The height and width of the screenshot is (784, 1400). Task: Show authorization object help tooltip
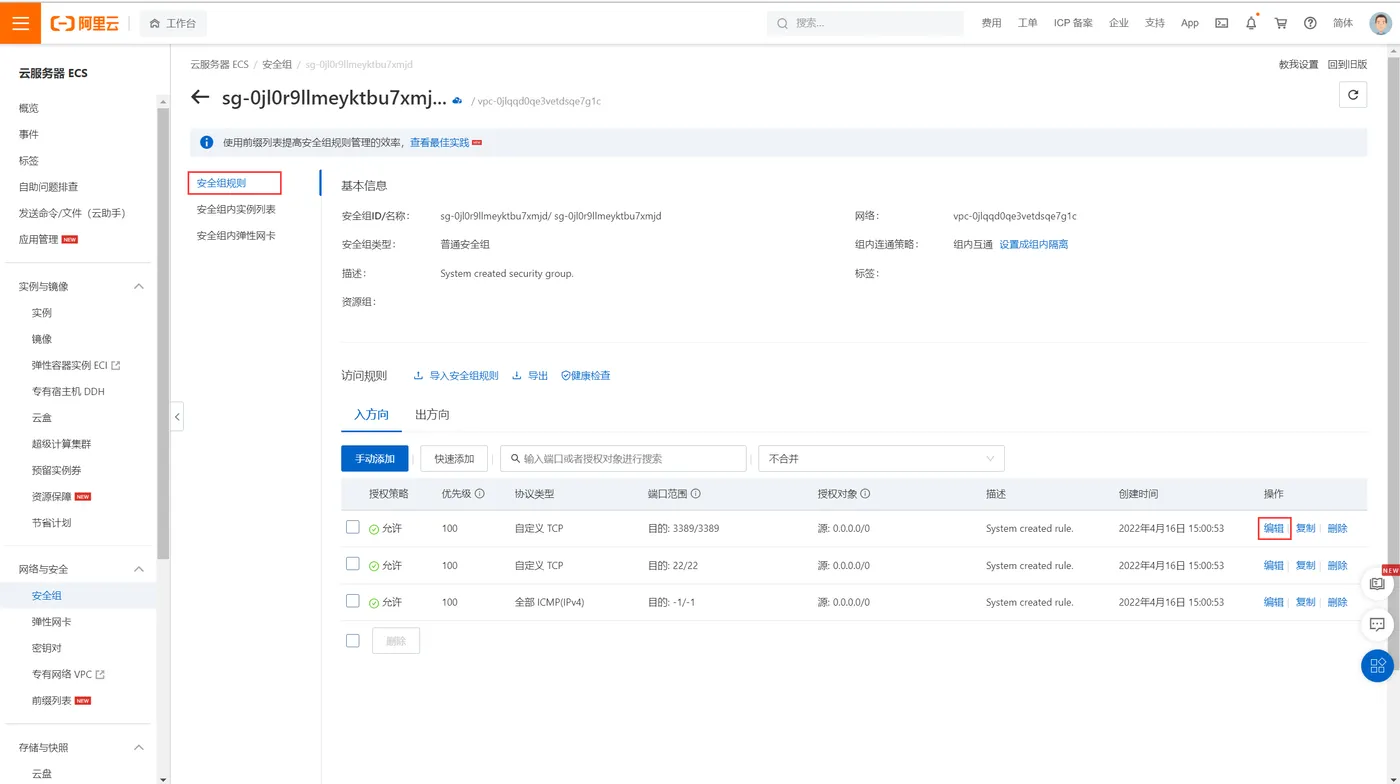pyautogui.click(x=865, y=494)
